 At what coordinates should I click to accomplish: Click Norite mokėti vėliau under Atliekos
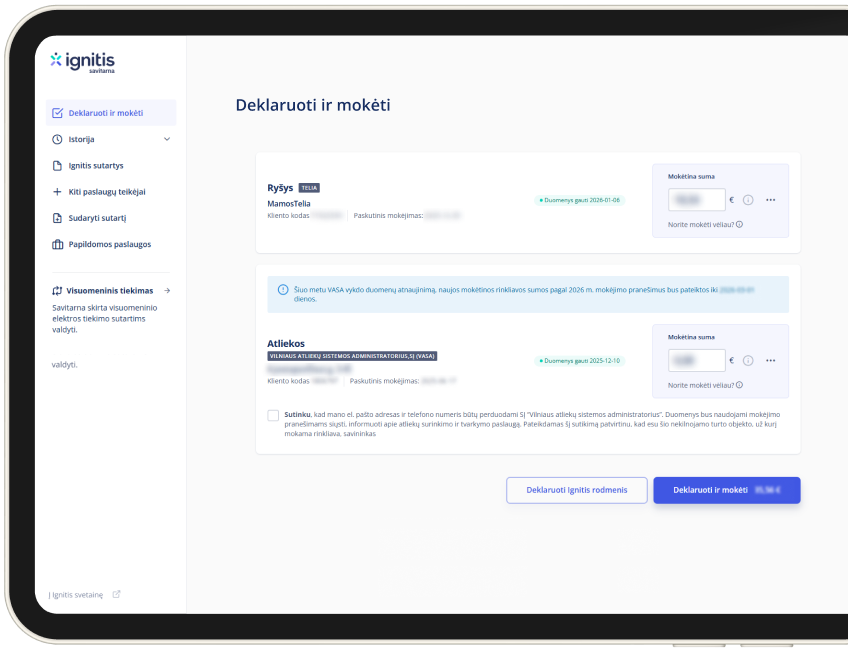(704, 385)
